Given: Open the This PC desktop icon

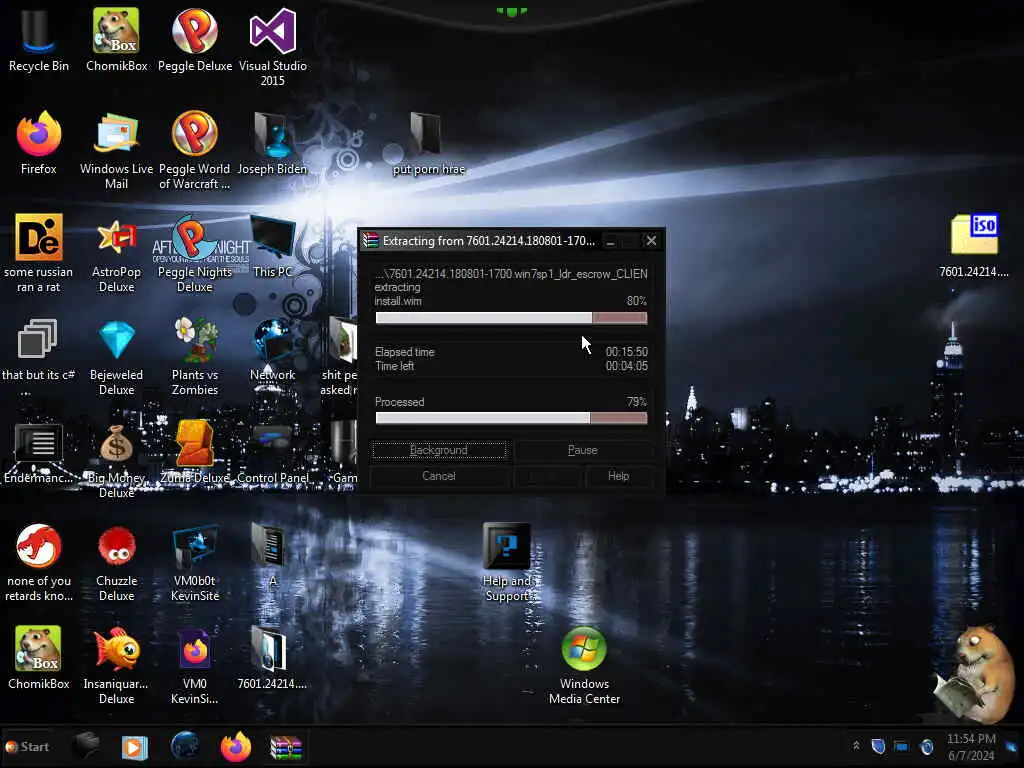Looking at the screenshot, I should pos(272,246).
